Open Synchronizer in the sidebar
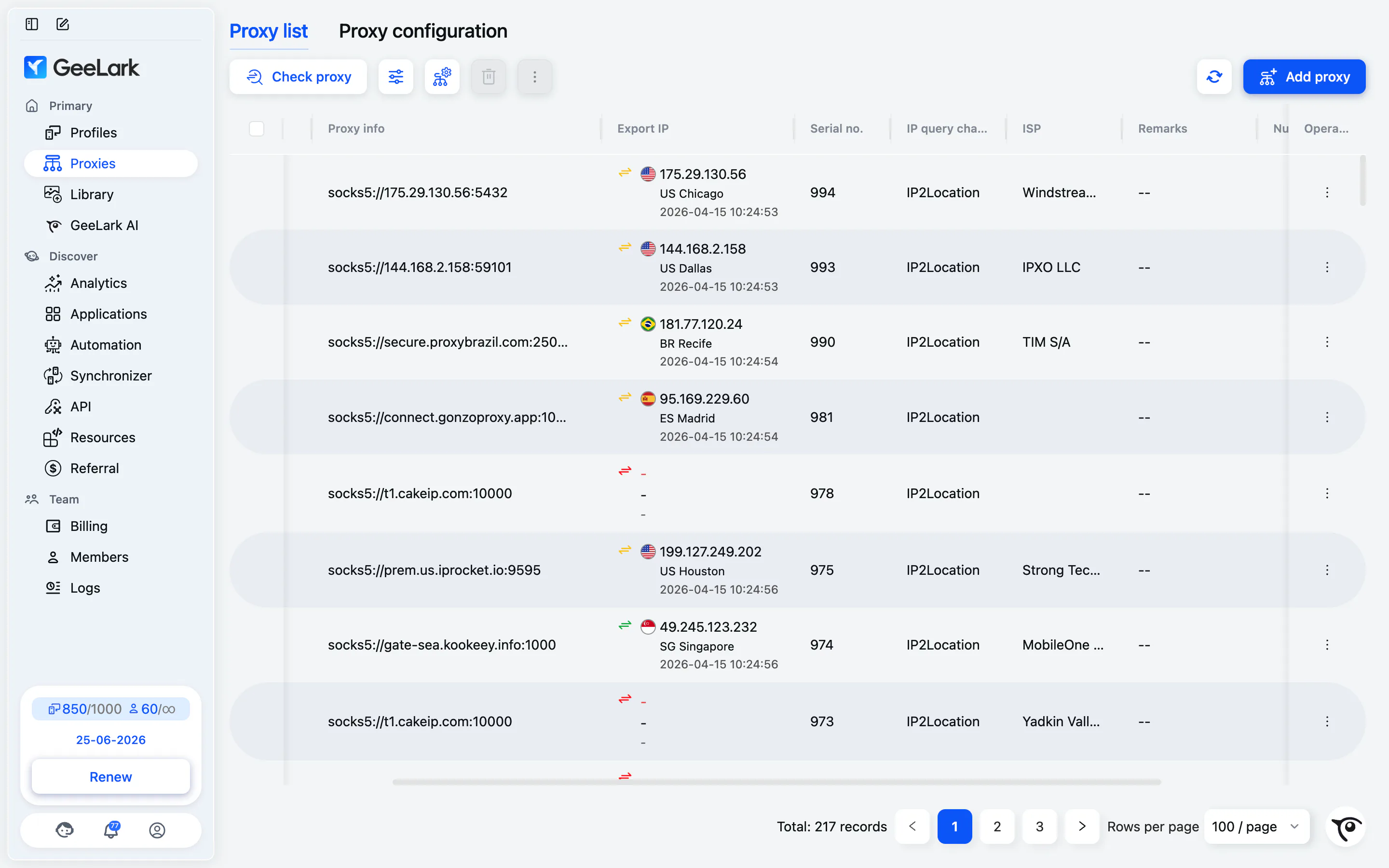 (x=111, y=376)
